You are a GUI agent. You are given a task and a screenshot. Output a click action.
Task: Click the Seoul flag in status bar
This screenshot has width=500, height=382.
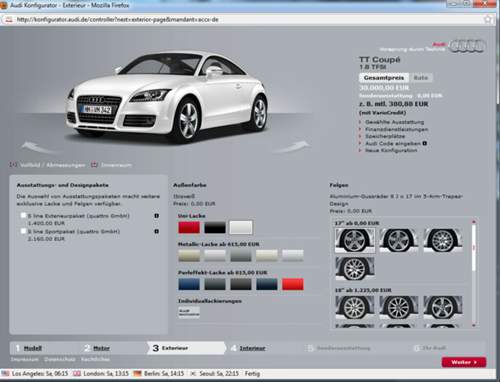point(193,374)
